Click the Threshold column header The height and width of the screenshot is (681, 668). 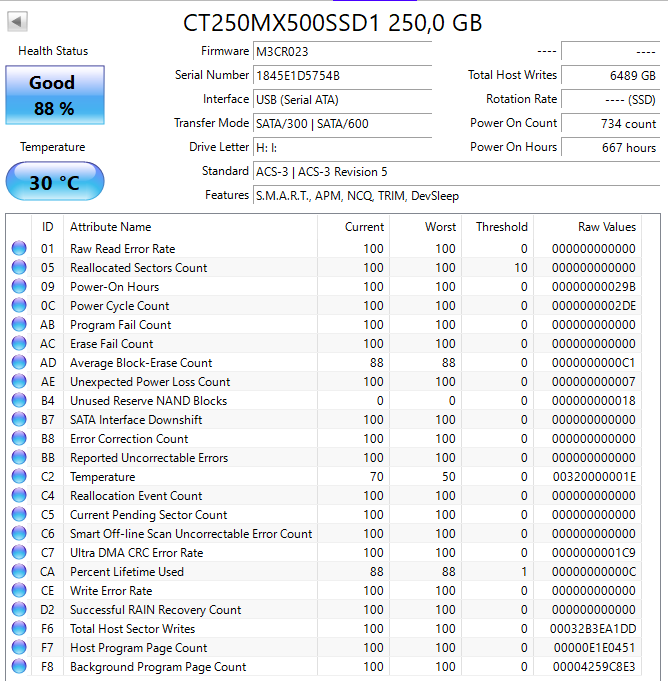501,227
